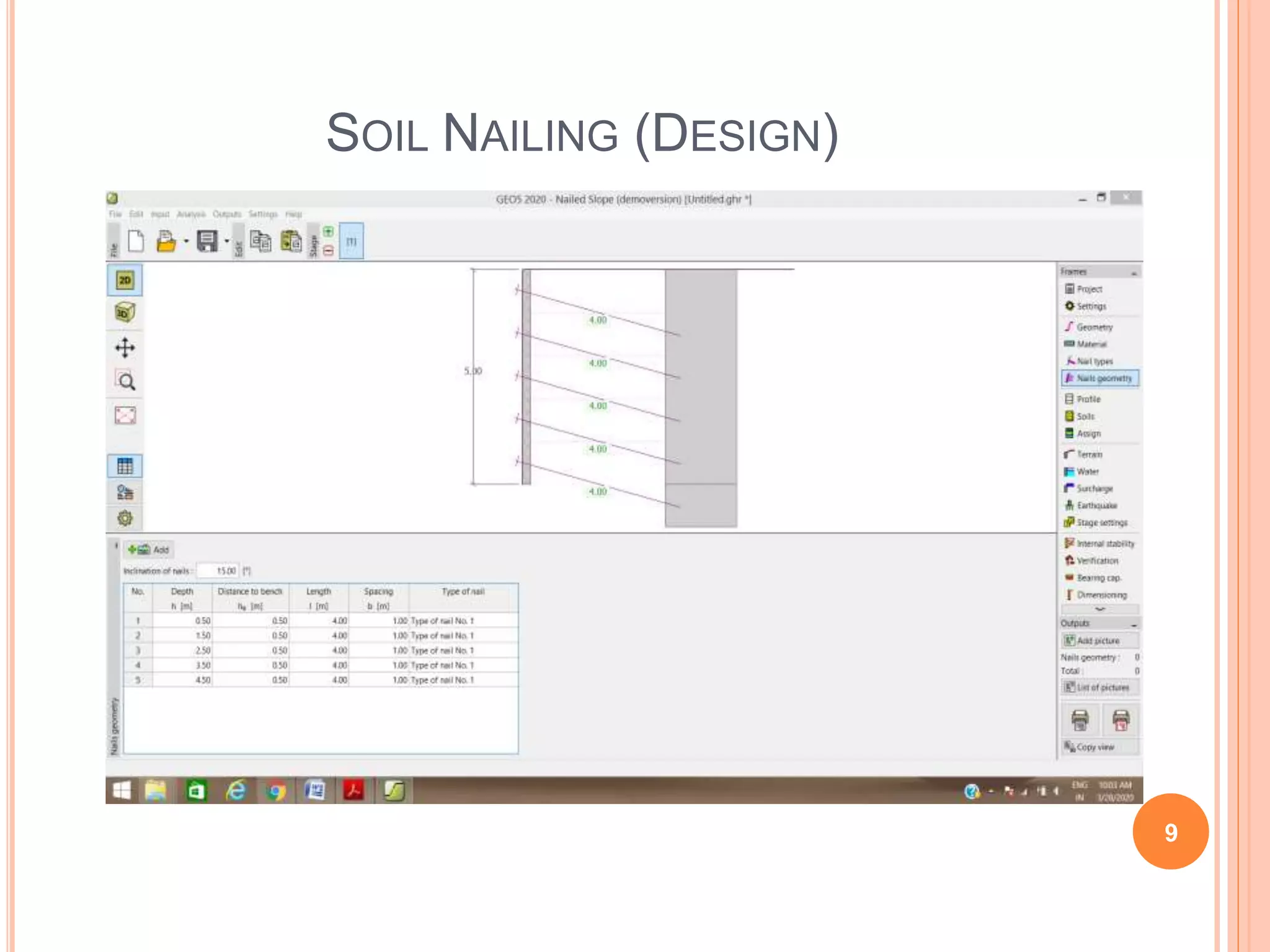Viewport: 1270px width, 952px height.
Task: Open the Settings menu
Action: pos(263,214)
